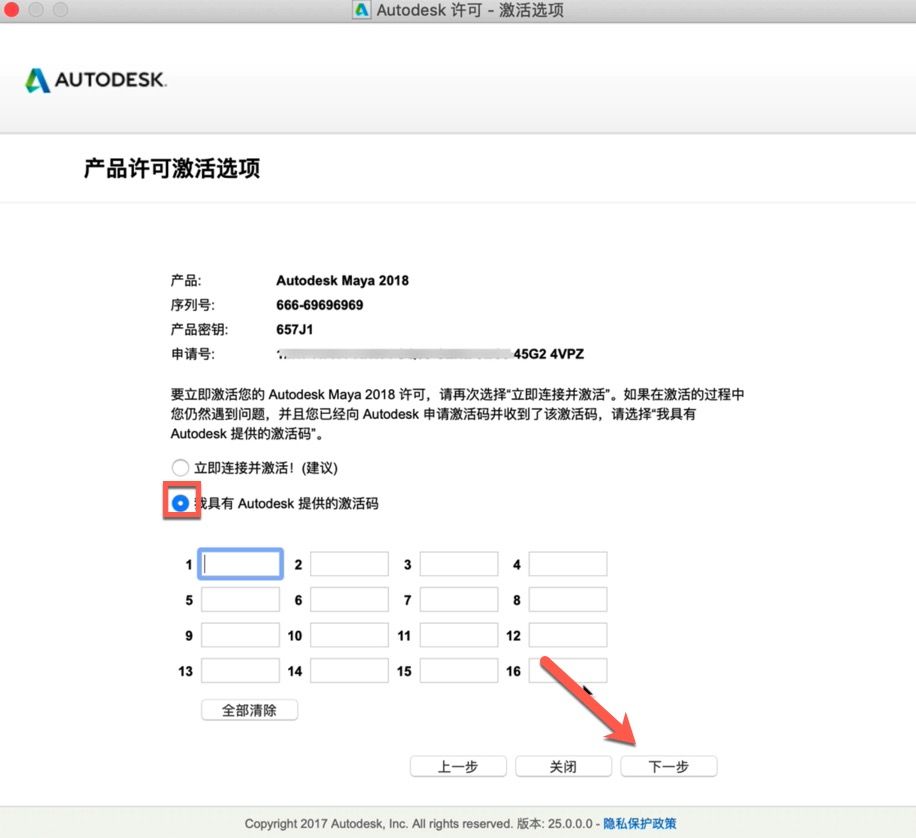Click activation code field 7

pyautogui.click(x=459, y=600)
